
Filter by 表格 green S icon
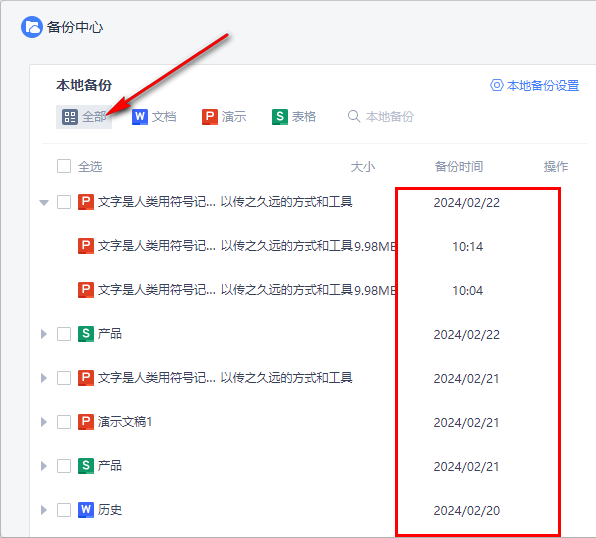tap(279, 116)
